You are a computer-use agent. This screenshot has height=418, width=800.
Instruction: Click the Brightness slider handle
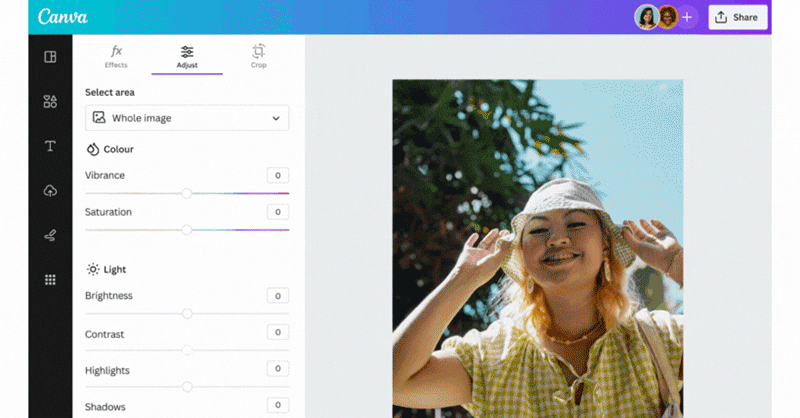coord(187,313)
